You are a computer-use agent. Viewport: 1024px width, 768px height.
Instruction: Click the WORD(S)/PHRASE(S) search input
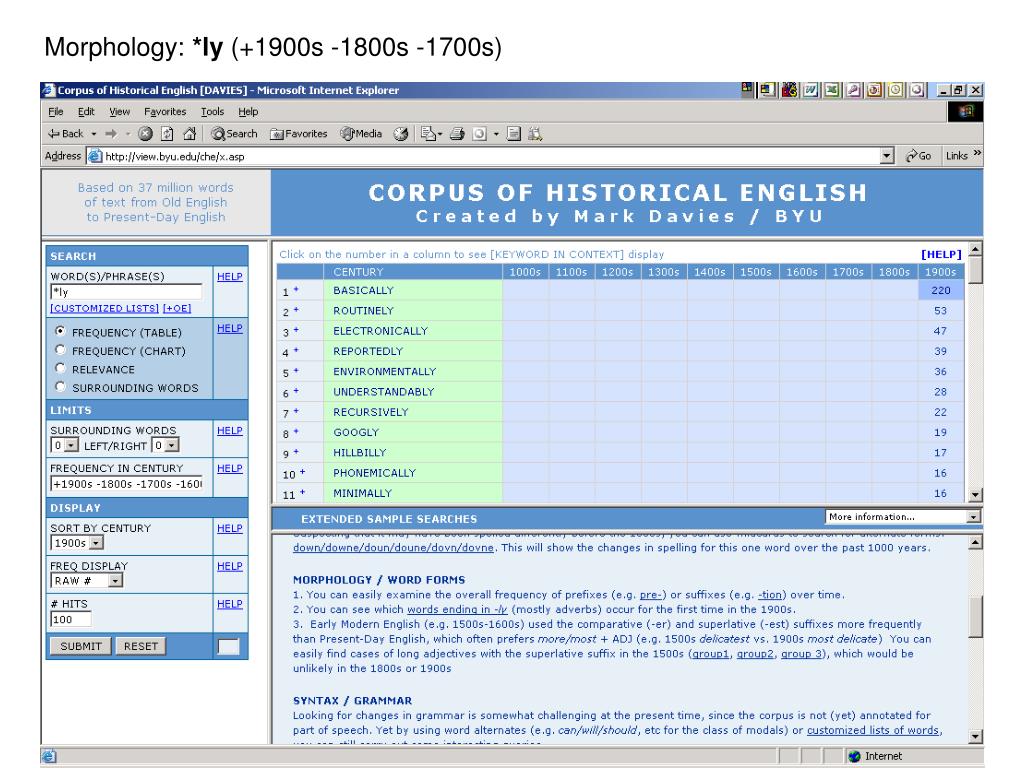(x=126, y=292)
